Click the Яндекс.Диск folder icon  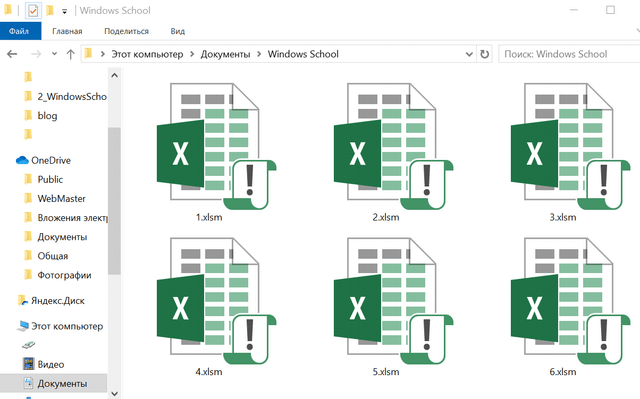point(22,301)
